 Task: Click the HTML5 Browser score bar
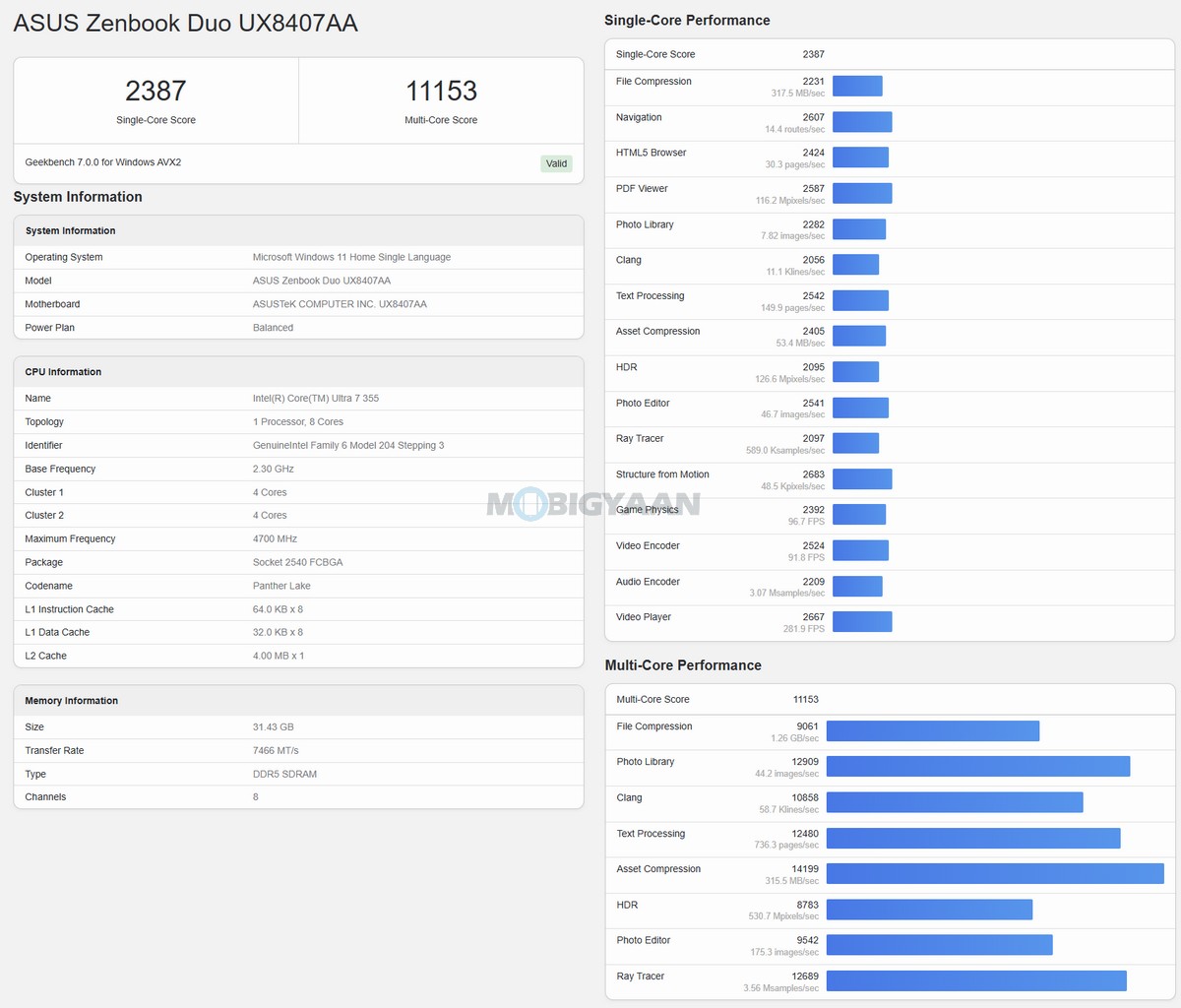coord(860,157)
